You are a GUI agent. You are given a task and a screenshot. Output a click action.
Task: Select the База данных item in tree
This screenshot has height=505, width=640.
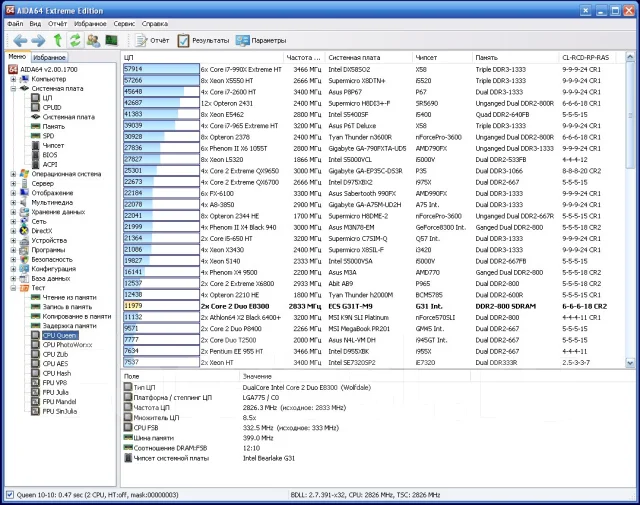pyautogui.click(x=51, y=278)
